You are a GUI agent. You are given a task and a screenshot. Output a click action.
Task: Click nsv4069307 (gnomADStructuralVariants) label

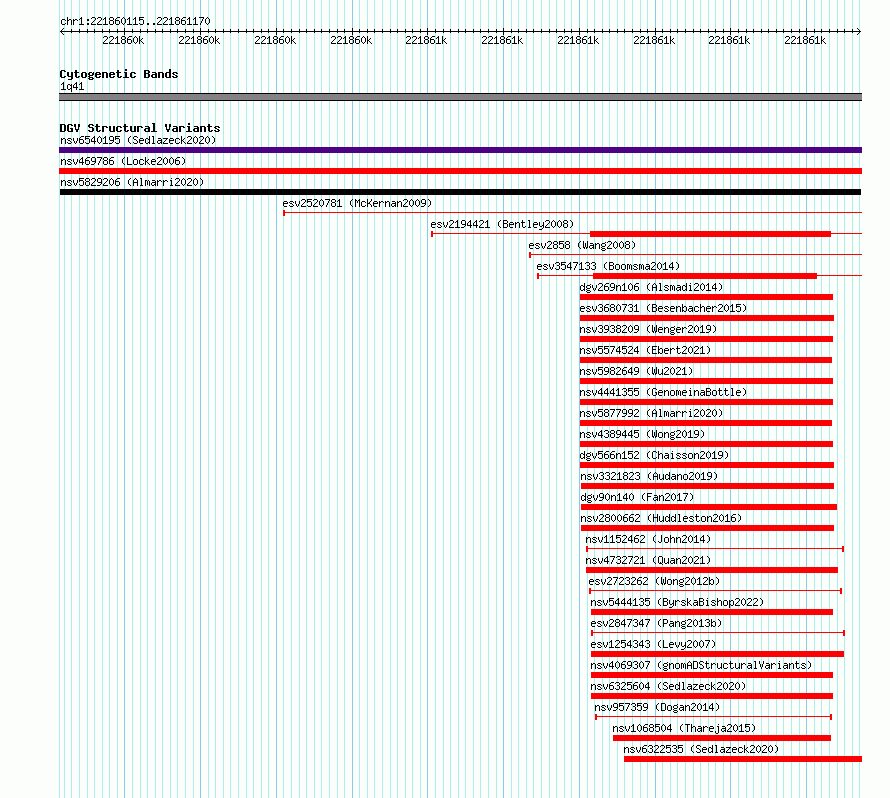point(701,665)
